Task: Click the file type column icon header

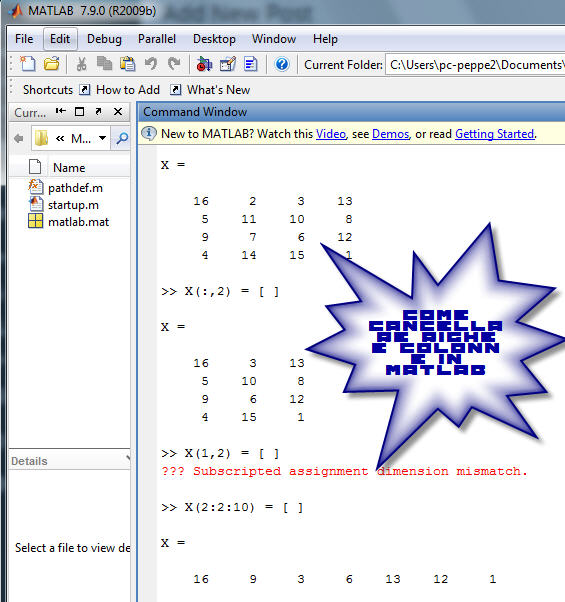Action: click(x=35, y=167)
